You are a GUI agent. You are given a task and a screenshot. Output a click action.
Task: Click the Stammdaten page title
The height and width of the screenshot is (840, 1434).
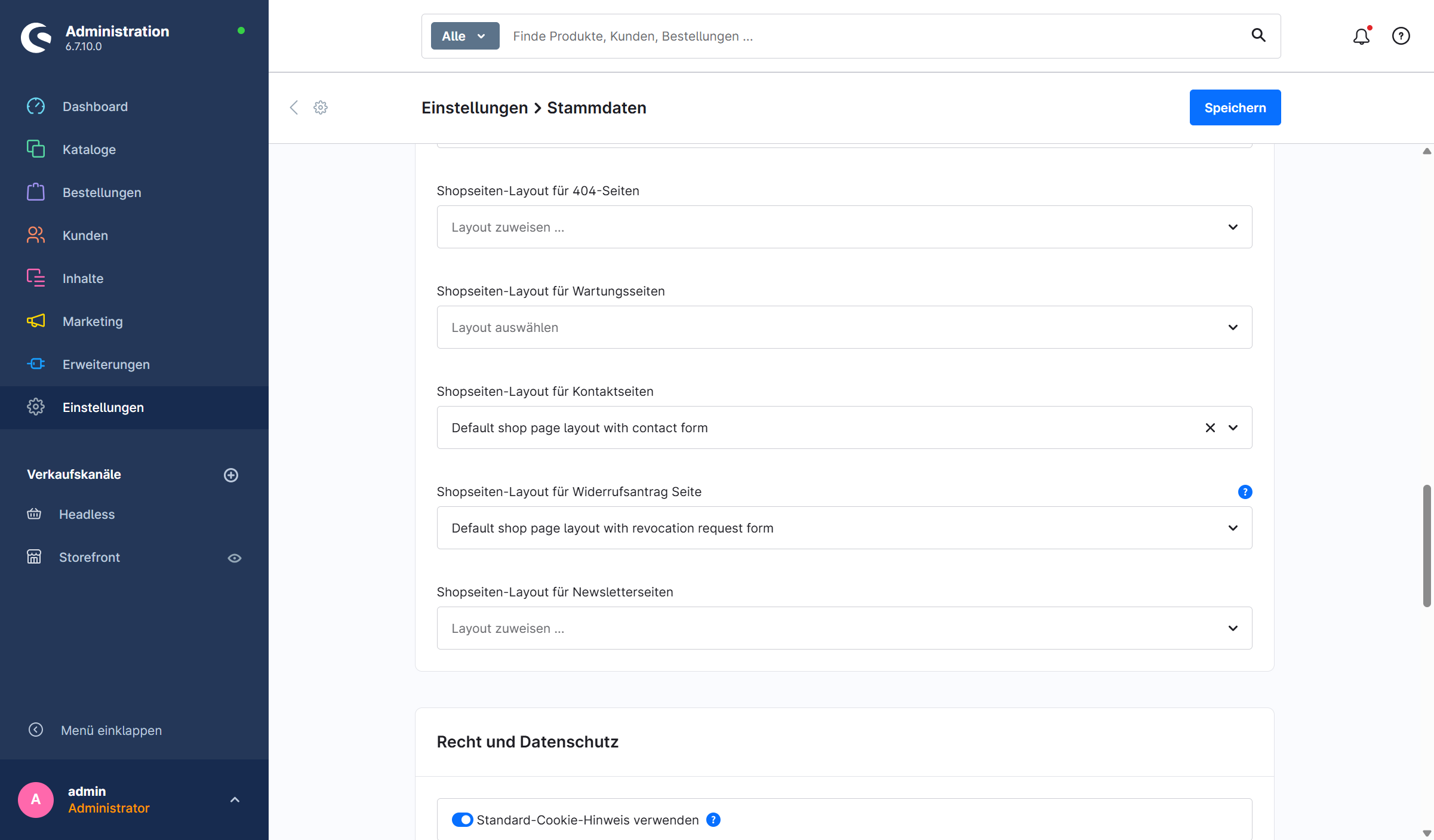(x=597, y=107)
